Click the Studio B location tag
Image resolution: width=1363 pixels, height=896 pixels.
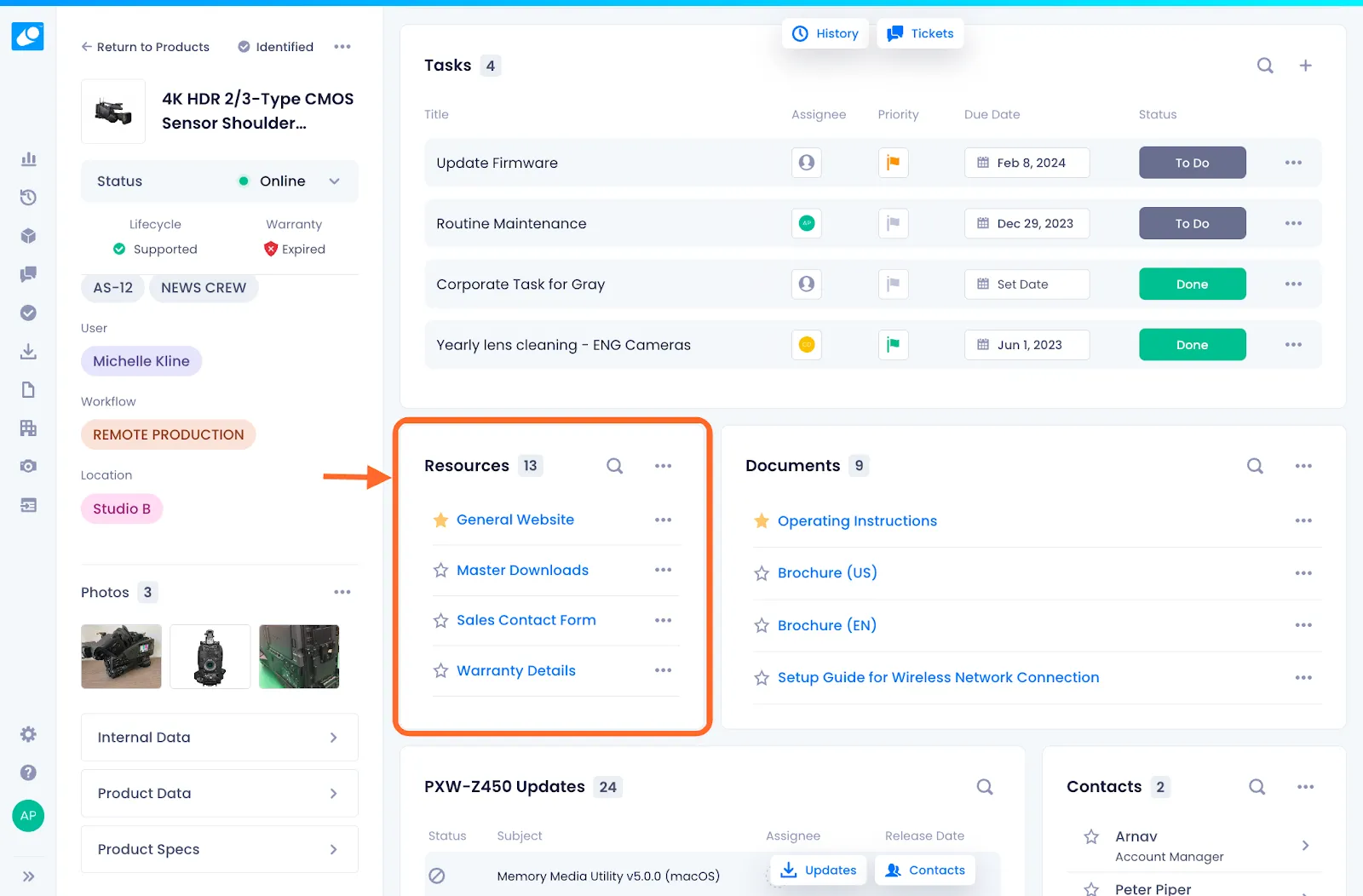pyautogui.click(x=122, y=508)
